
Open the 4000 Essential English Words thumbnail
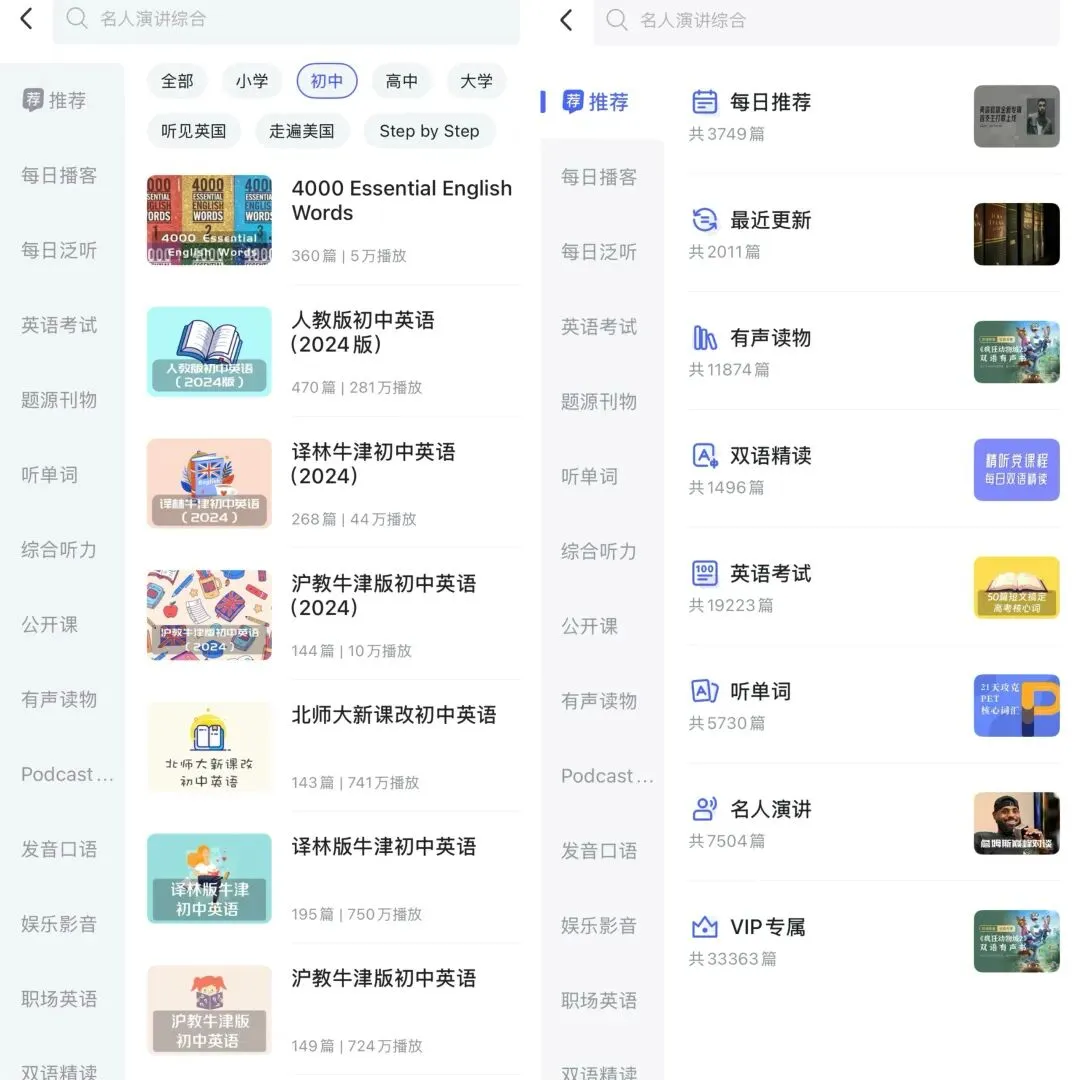[209, 220]
